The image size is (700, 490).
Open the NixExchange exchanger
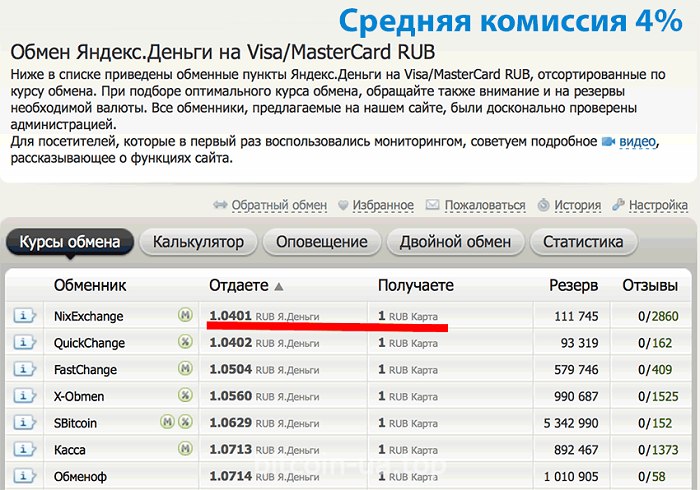(88, 316)
